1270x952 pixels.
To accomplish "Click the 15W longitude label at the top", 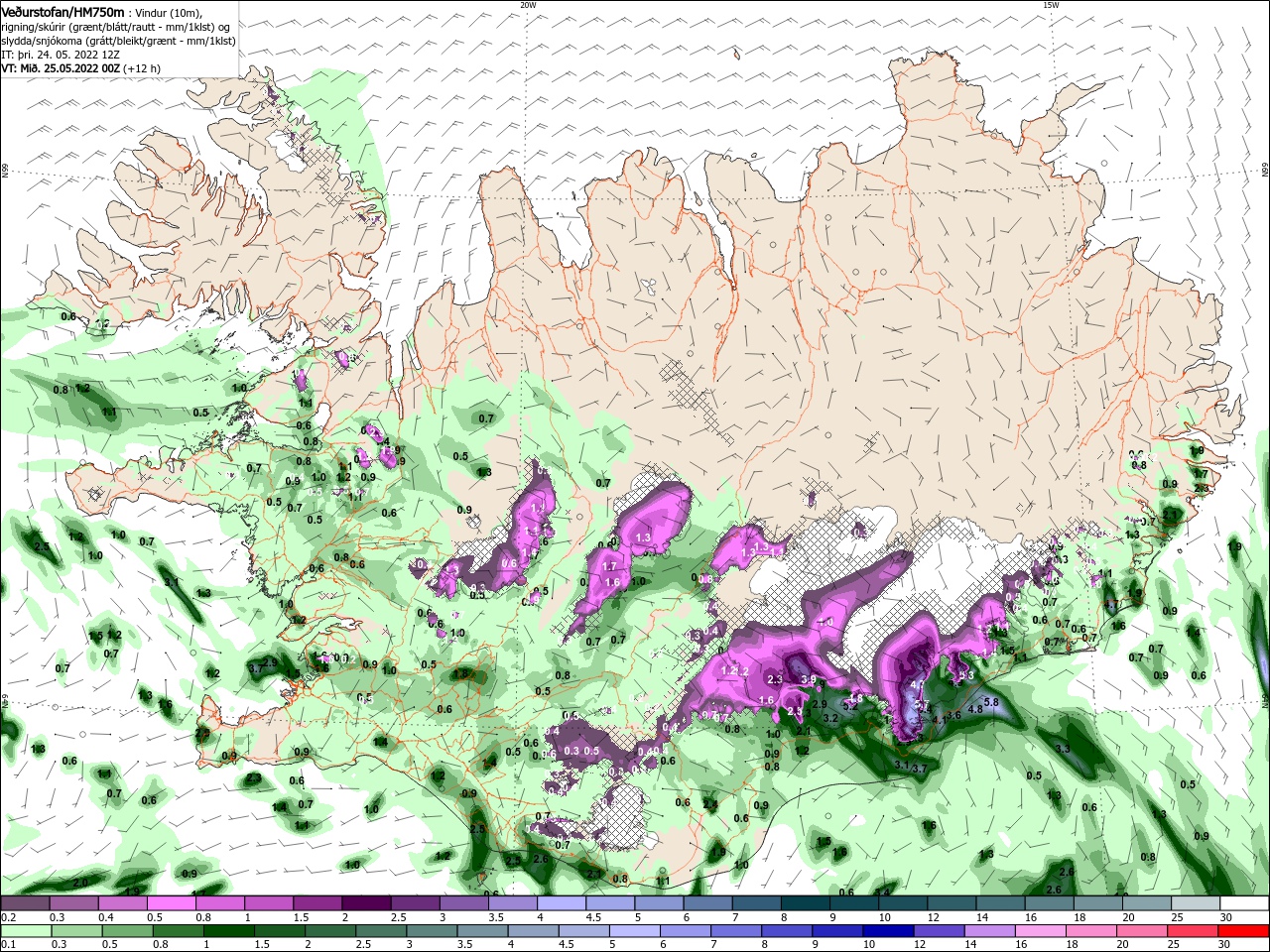I will (x=1051, y=5).
